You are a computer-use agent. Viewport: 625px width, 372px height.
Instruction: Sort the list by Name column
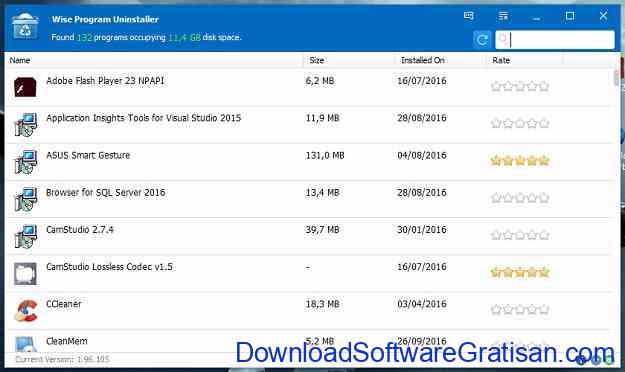tap(20, 60)
